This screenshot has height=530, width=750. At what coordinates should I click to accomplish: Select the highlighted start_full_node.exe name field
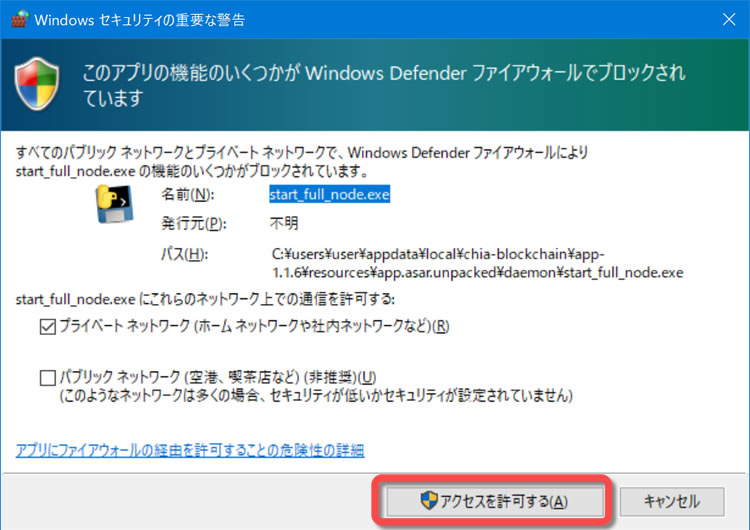click(330, 194)
